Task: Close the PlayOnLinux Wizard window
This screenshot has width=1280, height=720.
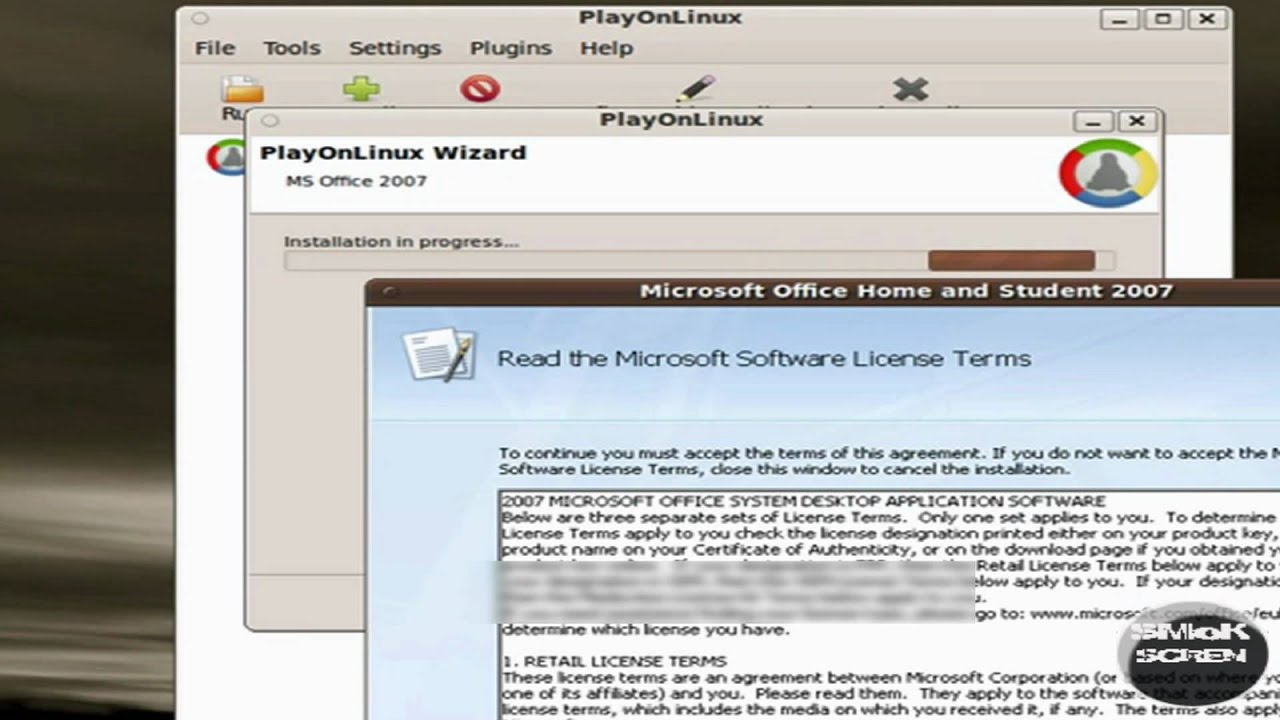Action: (1137, 121)
